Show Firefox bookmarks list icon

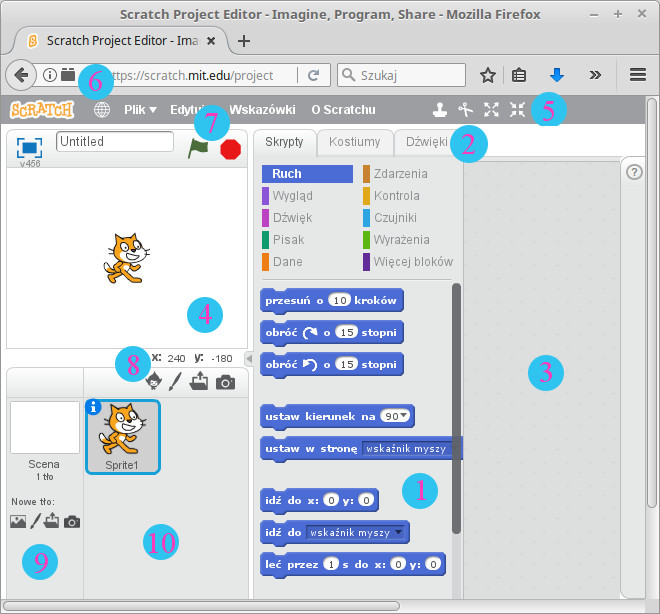pos(519,75)
